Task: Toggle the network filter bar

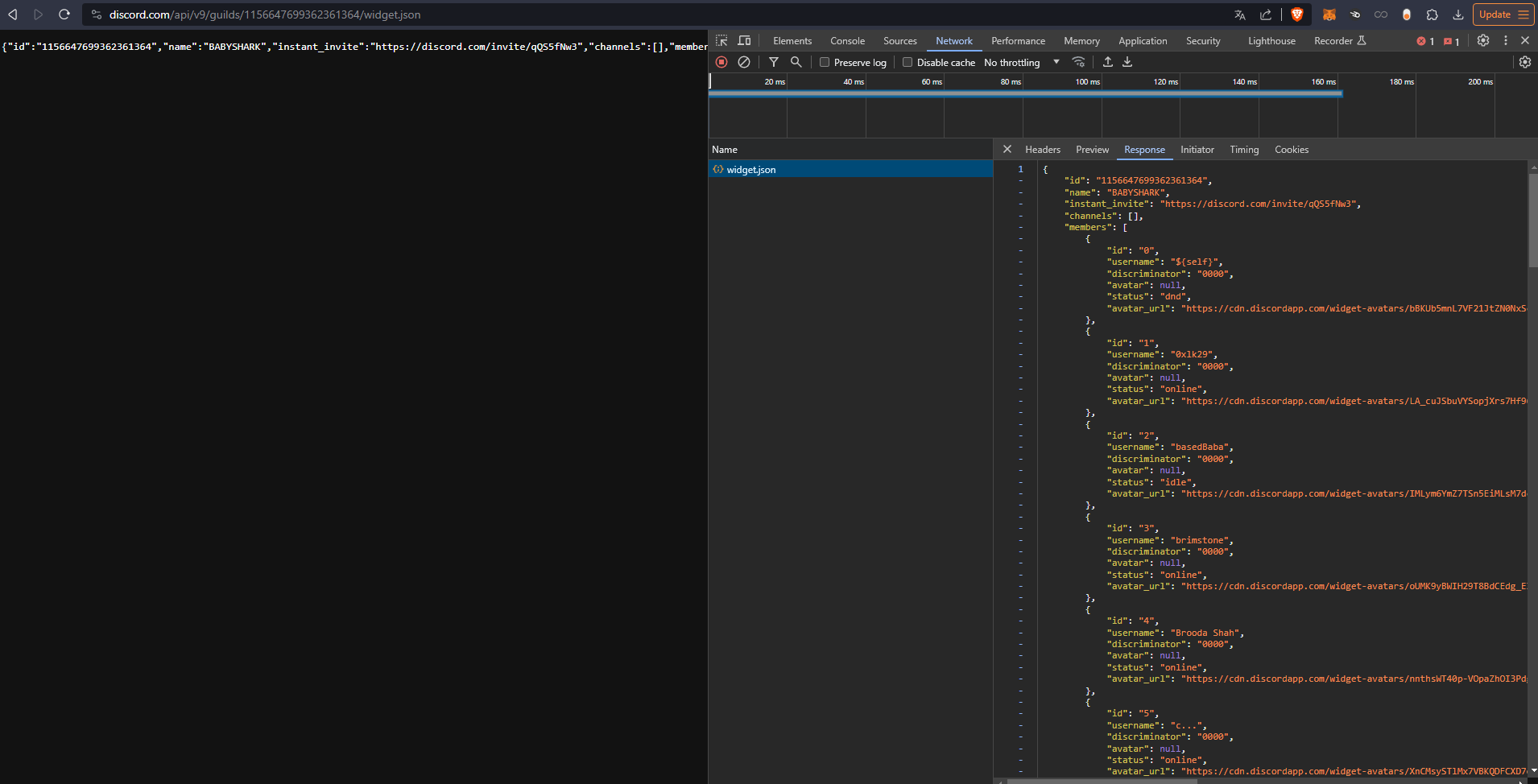Action: (x=774, y=62)
